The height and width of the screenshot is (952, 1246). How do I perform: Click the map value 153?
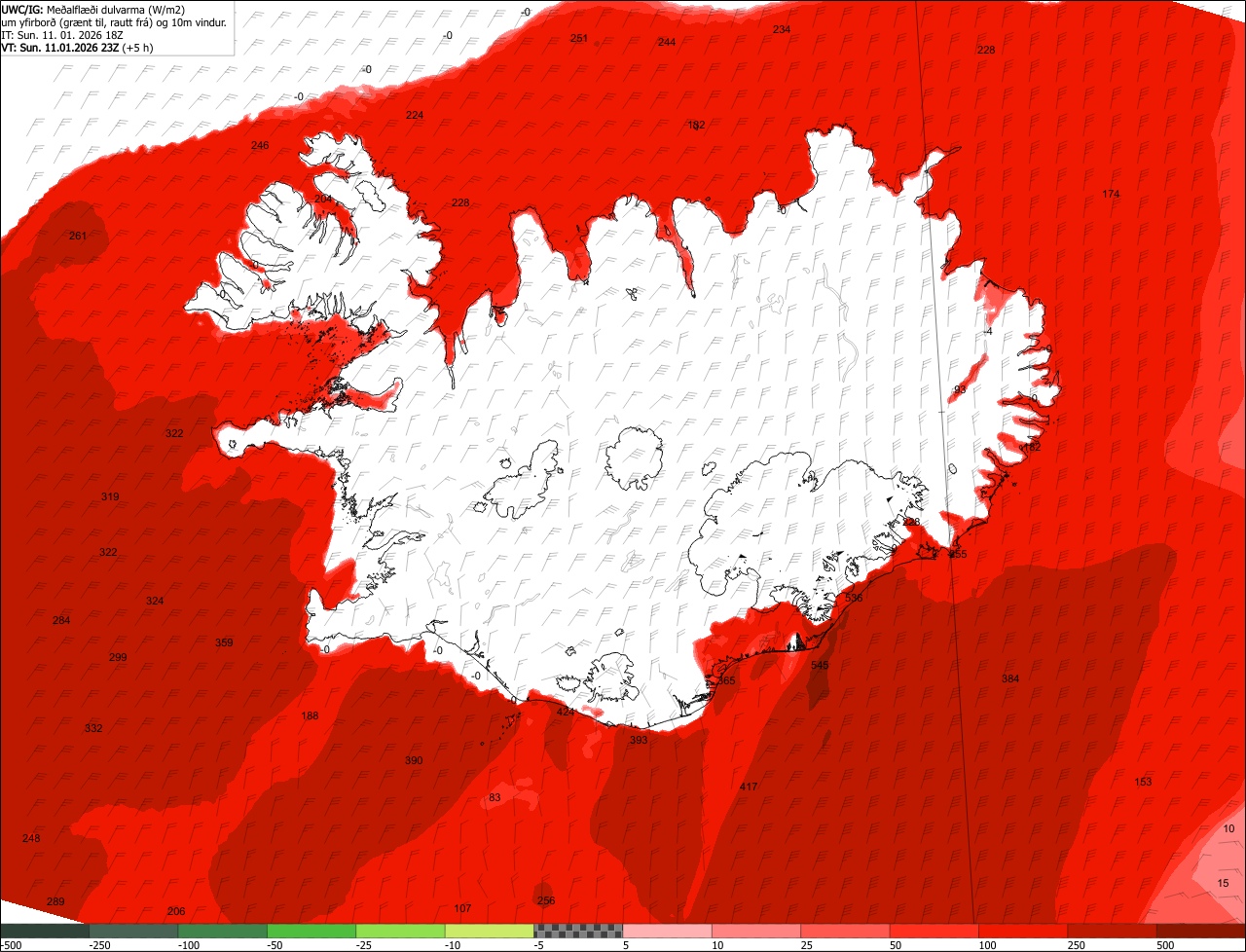pyautogui.click(x=1143, y=782)
